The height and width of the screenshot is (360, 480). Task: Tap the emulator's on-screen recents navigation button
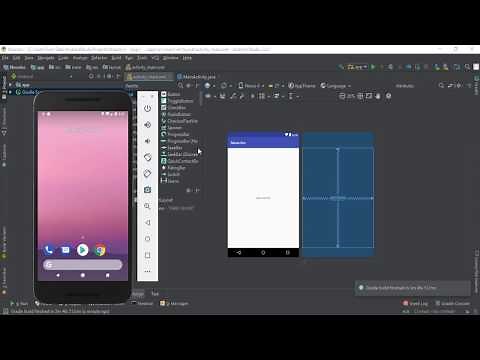[107, 275]
